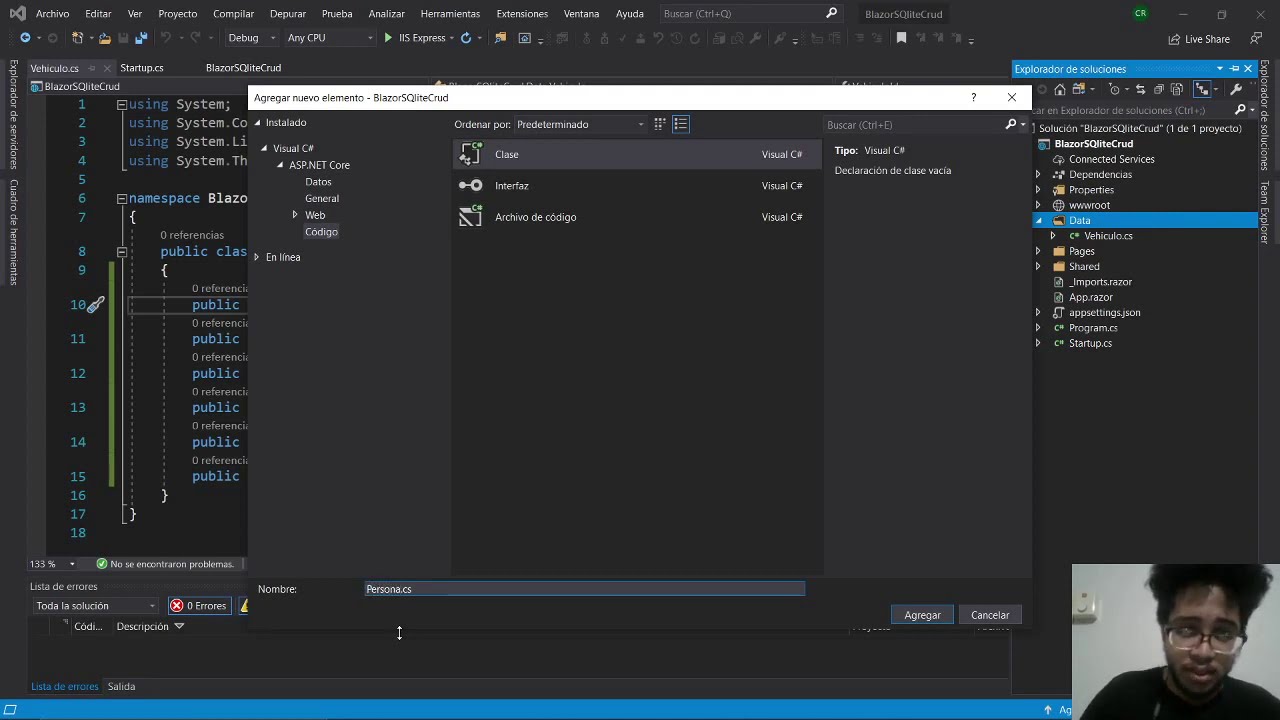Collapse the Data folder in Solution Explorer
This screenshot has width=1280, height=720.
(1037, 220)
